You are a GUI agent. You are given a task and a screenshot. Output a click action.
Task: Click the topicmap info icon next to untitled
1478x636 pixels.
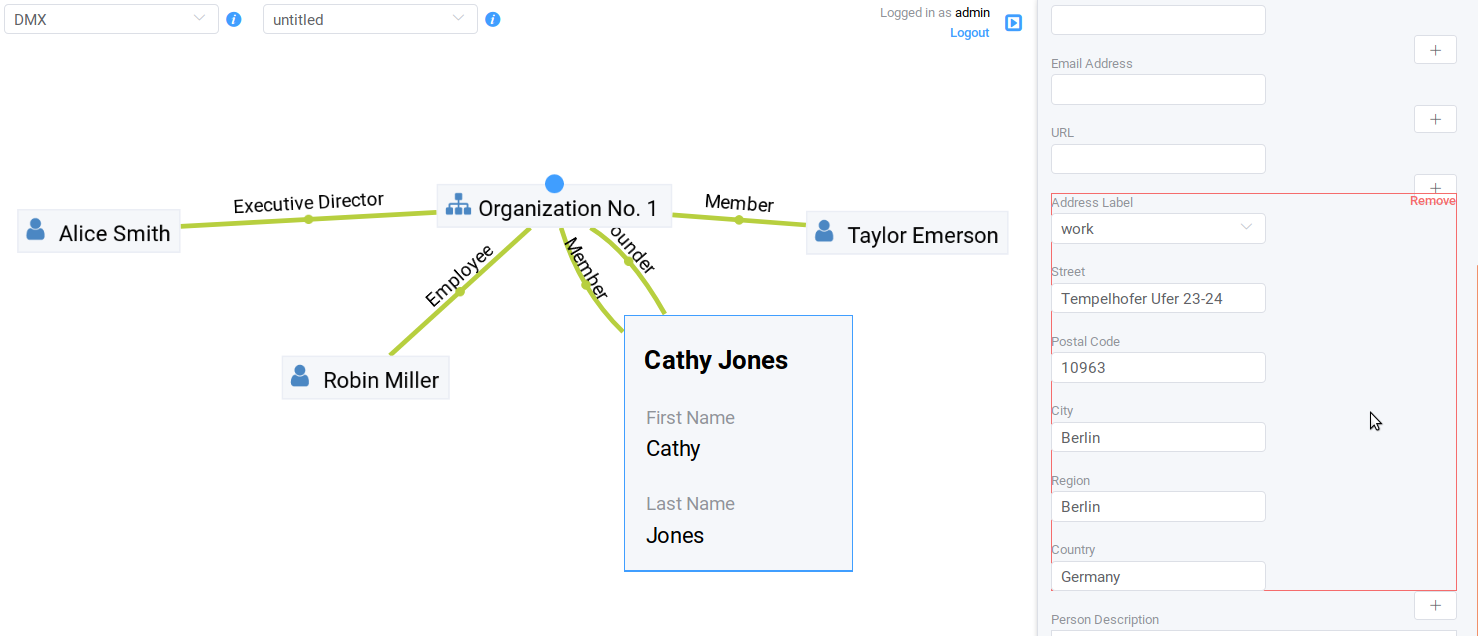[x=493, y=19]
